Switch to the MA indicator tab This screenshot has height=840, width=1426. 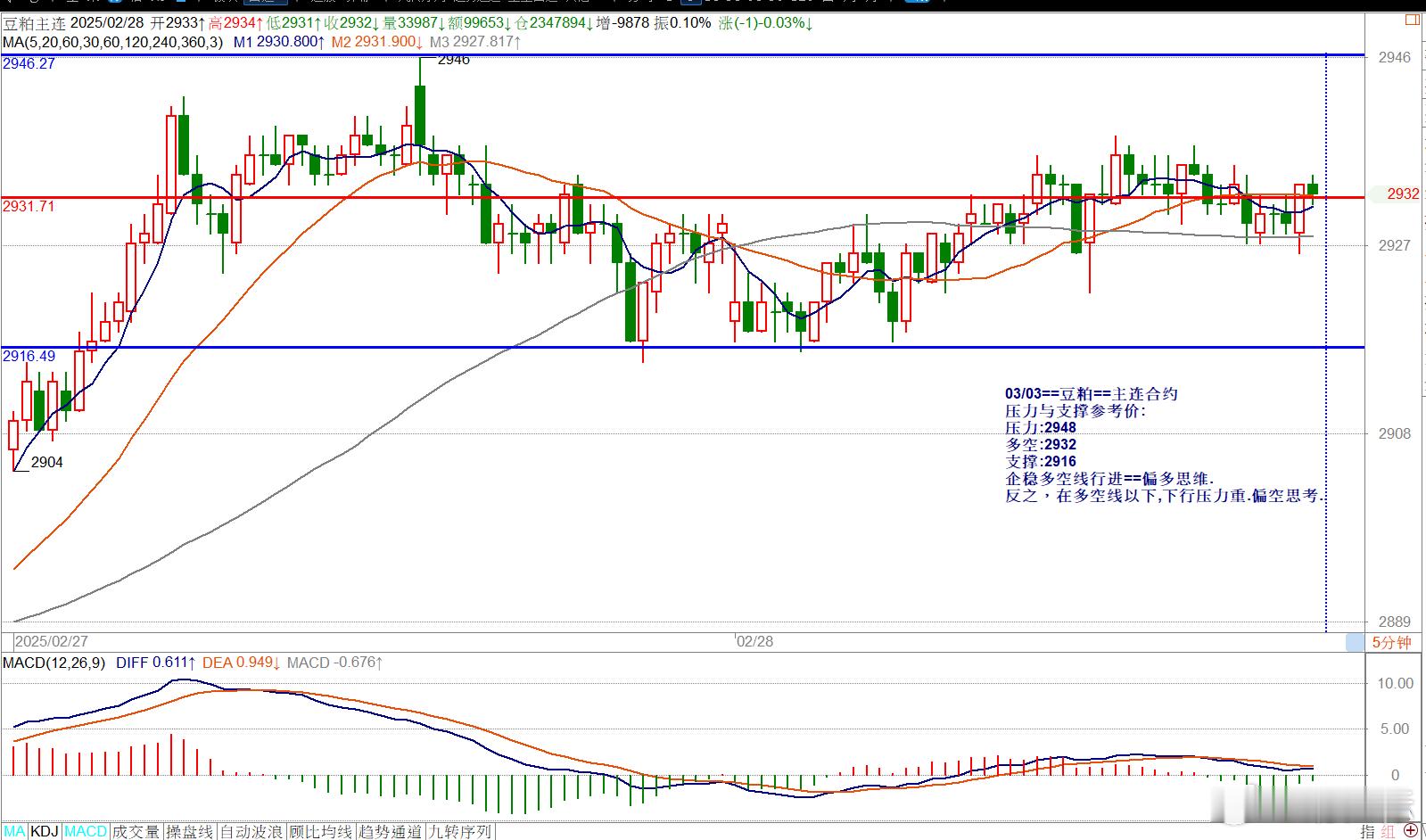click(x=14, y=831)
